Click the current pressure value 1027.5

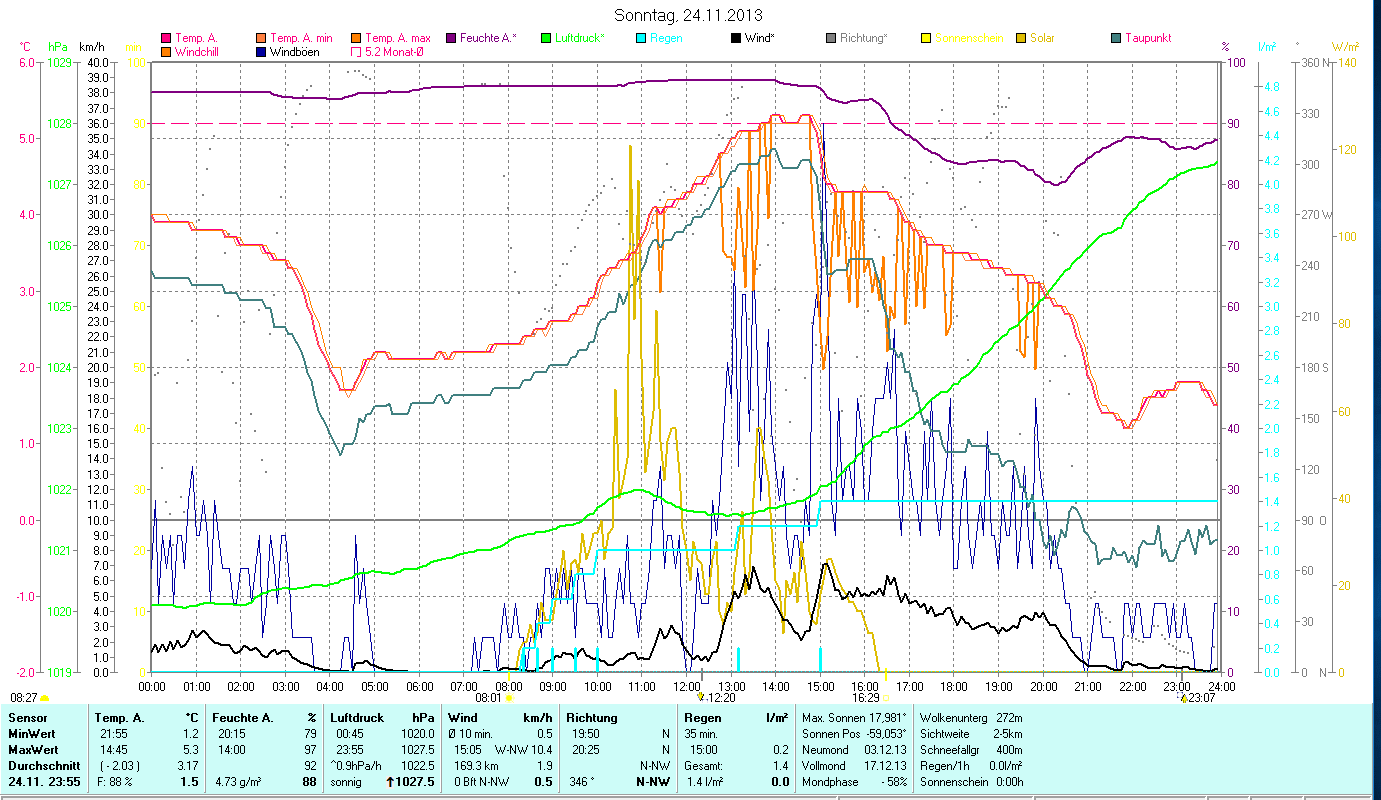tap(416, 782)
